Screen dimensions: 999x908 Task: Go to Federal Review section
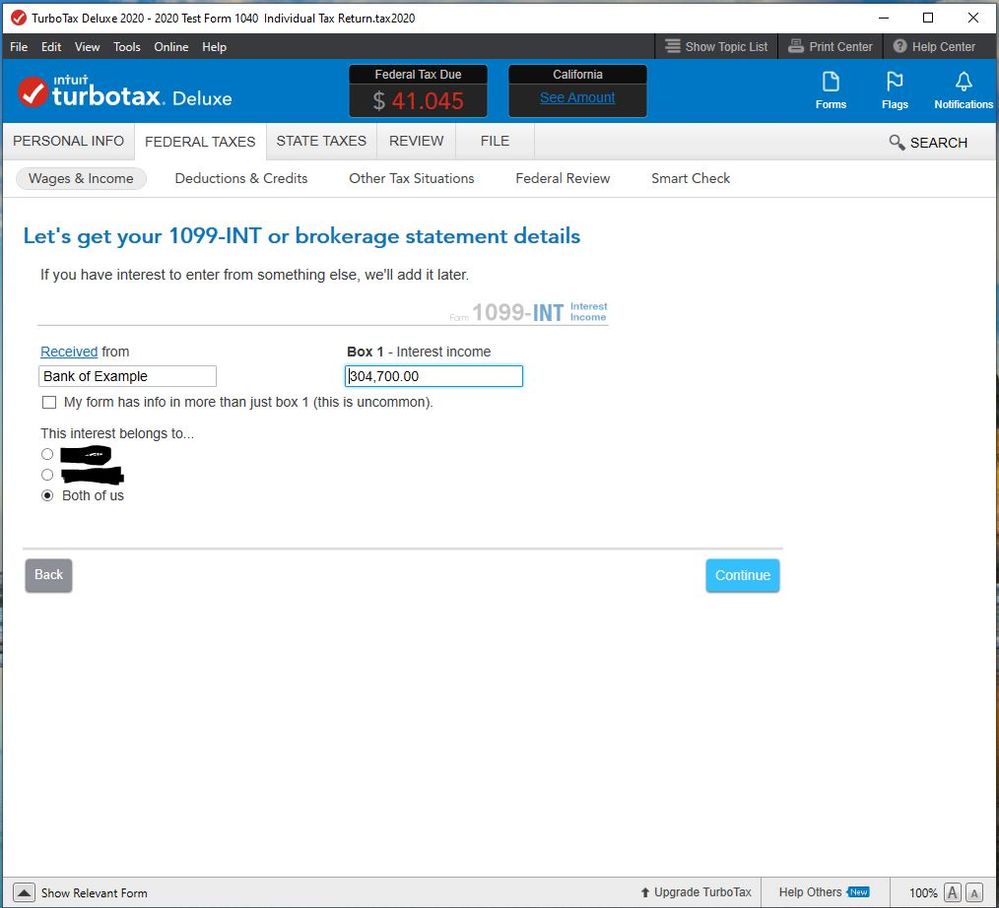(563, 178)
